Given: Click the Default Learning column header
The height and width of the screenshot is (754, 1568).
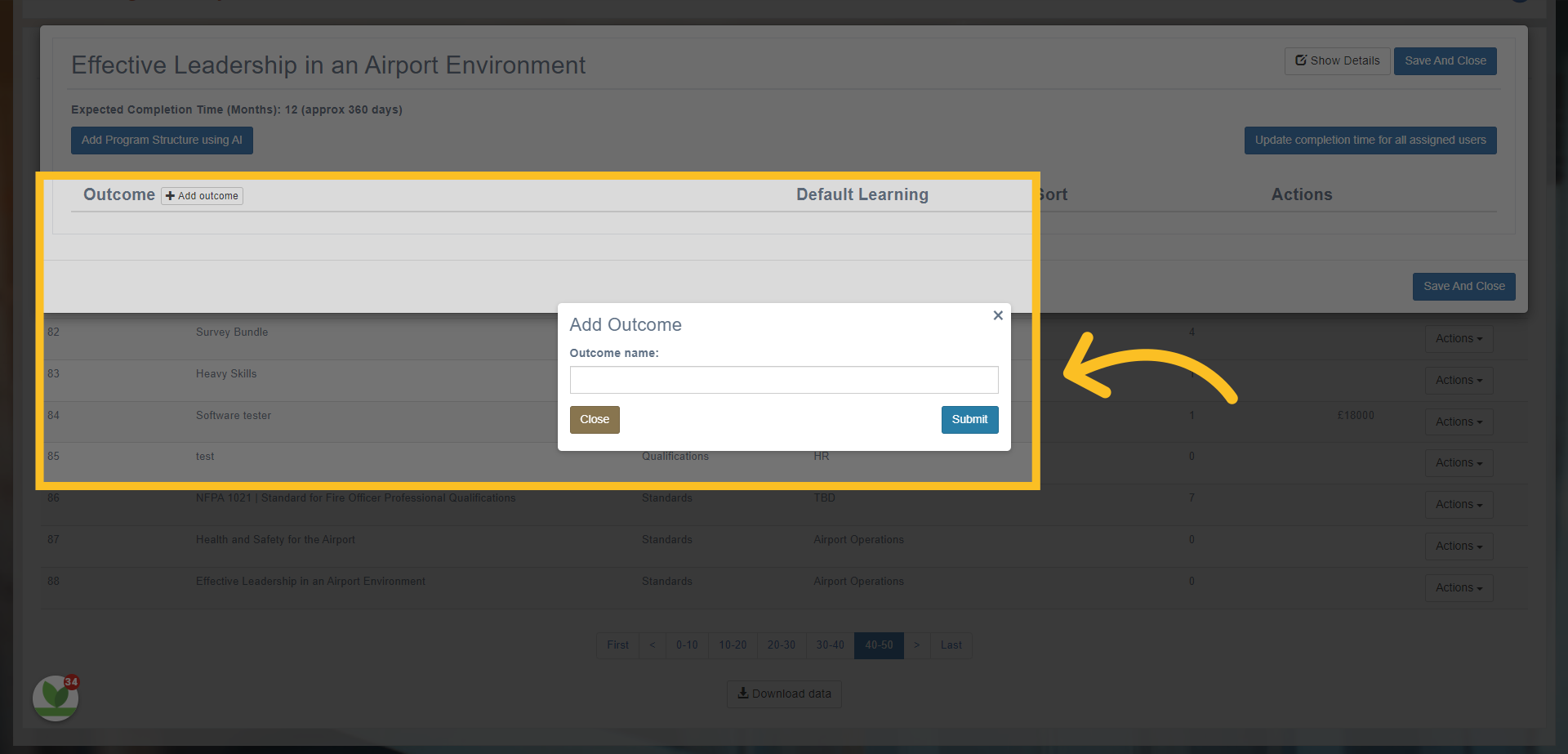Looking at the screenshot, I should [862, 195].
